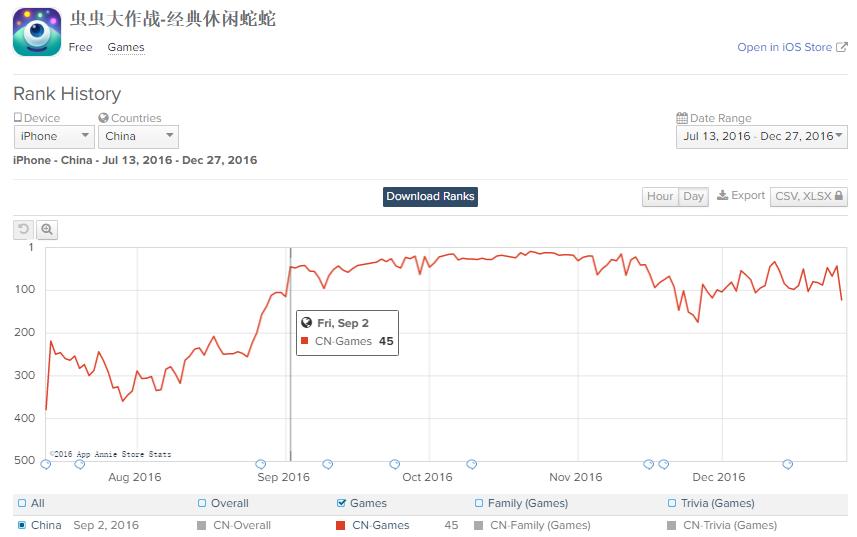Switch chart to Hour view

coord(660,197)
